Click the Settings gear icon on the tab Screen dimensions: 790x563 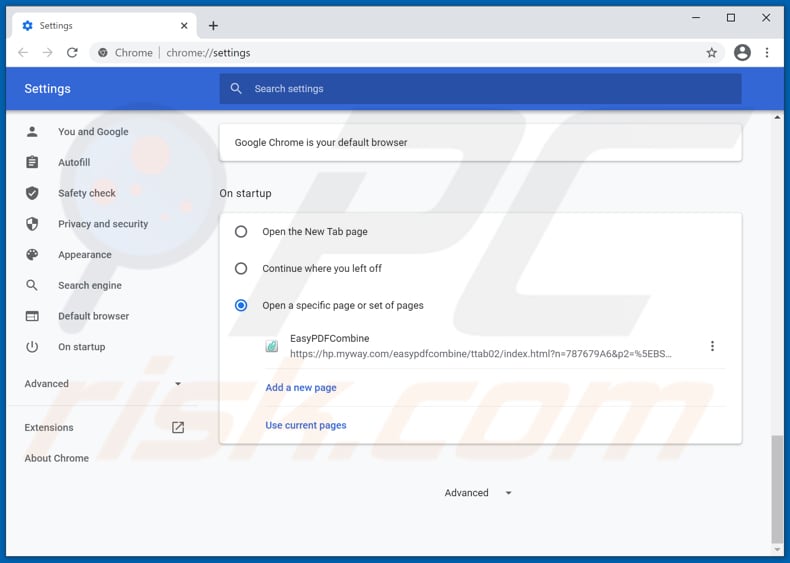pos(27,25)
